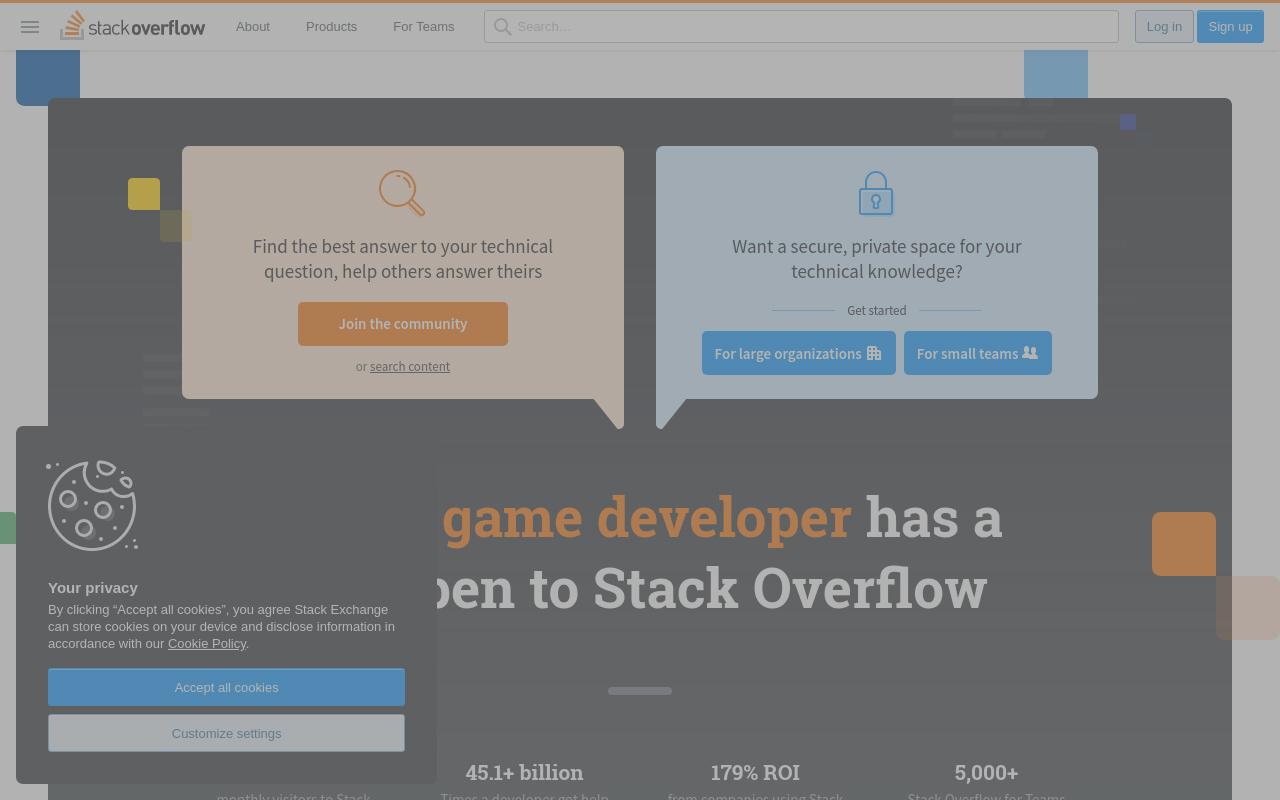Click Join the community button
This screenshot has width=1280, height=800.
pos(403,324)
